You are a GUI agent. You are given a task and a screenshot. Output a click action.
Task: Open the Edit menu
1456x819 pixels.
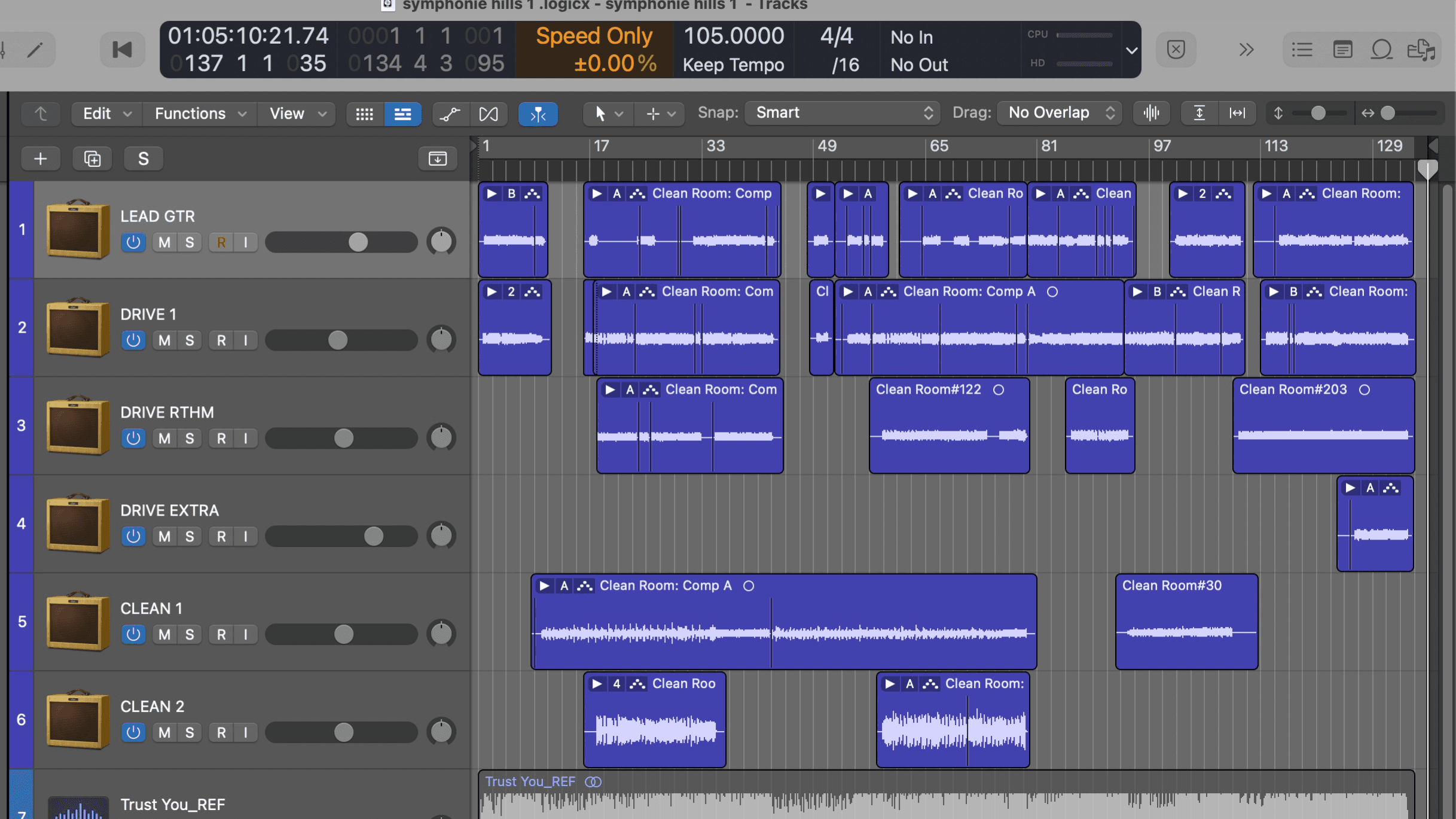[107, 114]
